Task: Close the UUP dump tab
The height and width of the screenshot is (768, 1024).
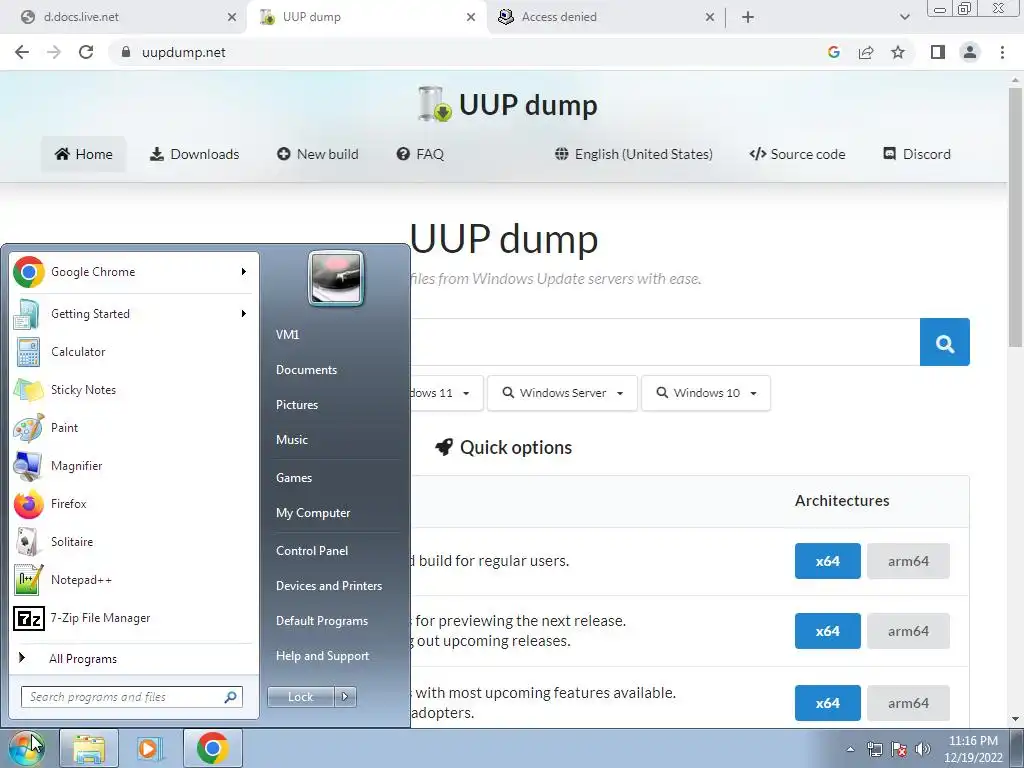Action: (471, 17)
